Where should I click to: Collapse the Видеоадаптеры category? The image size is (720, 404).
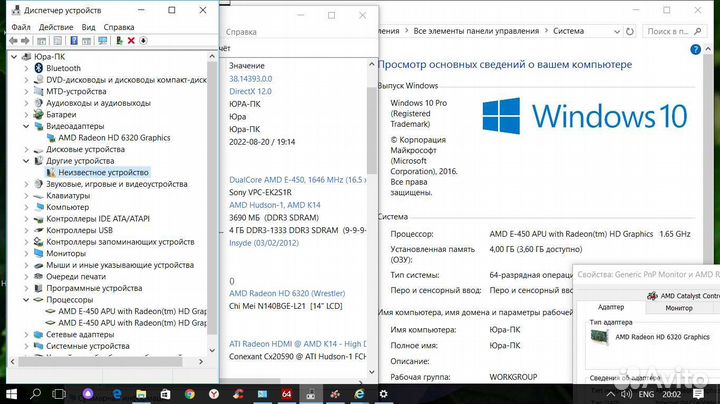[26, 126]
